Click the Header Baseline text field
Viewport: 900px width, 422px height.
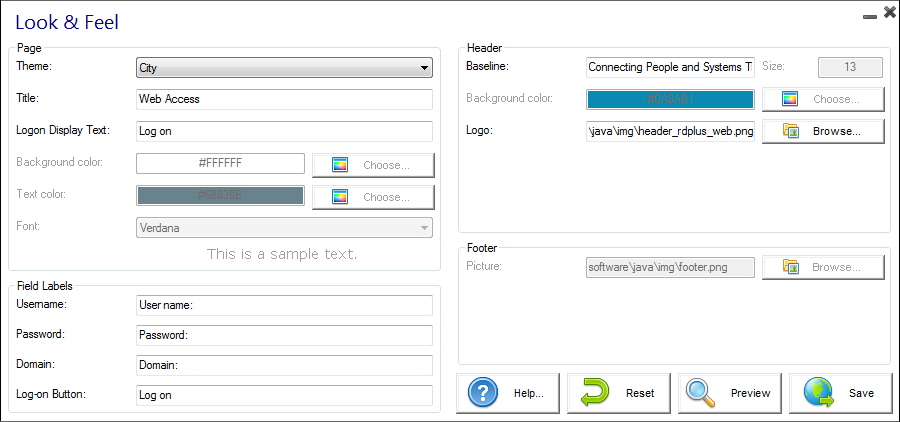(670, 67)
